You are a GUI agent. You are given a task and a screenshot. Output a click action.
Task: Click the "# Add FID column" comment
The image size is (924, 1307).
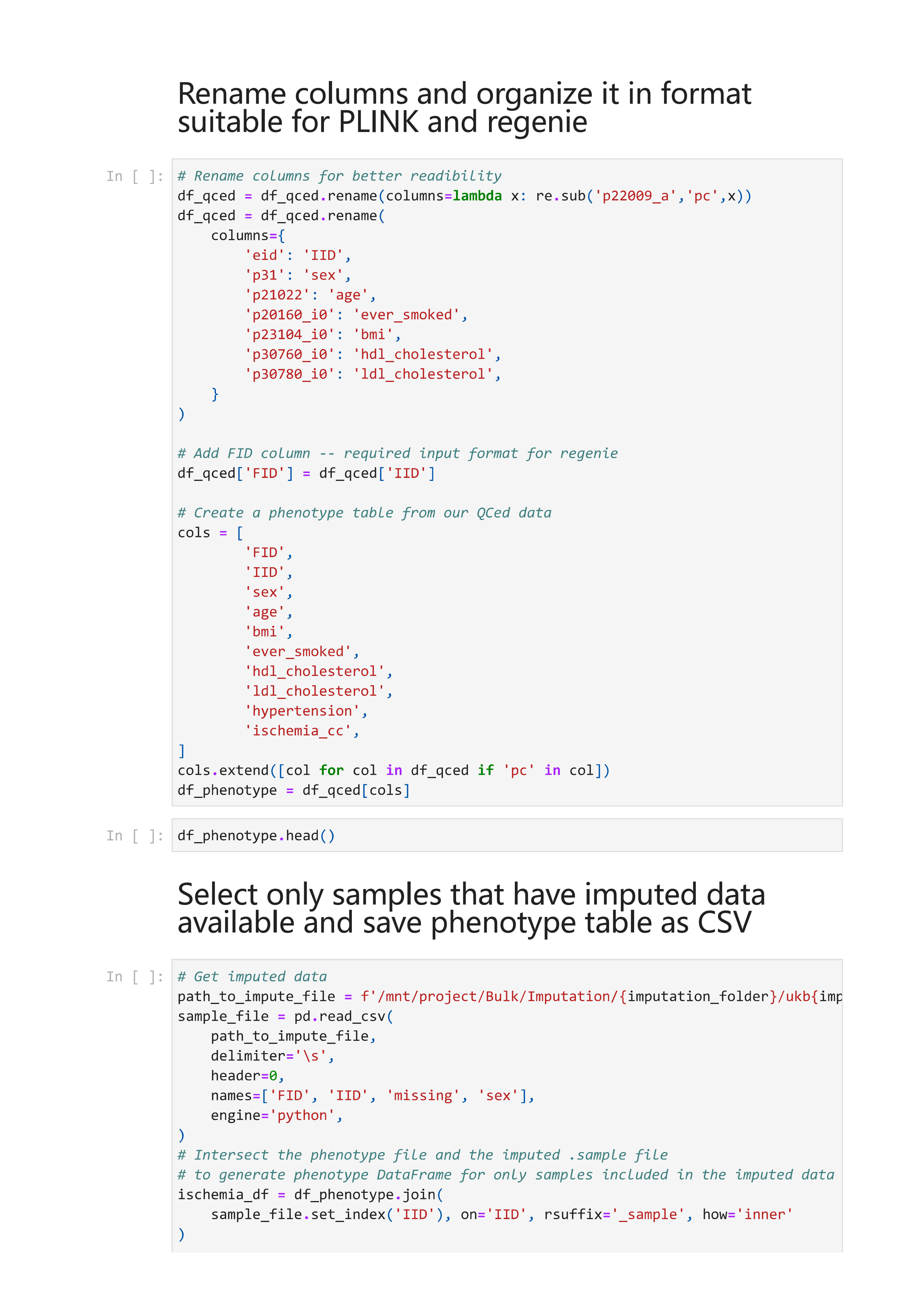pos(397,454)
